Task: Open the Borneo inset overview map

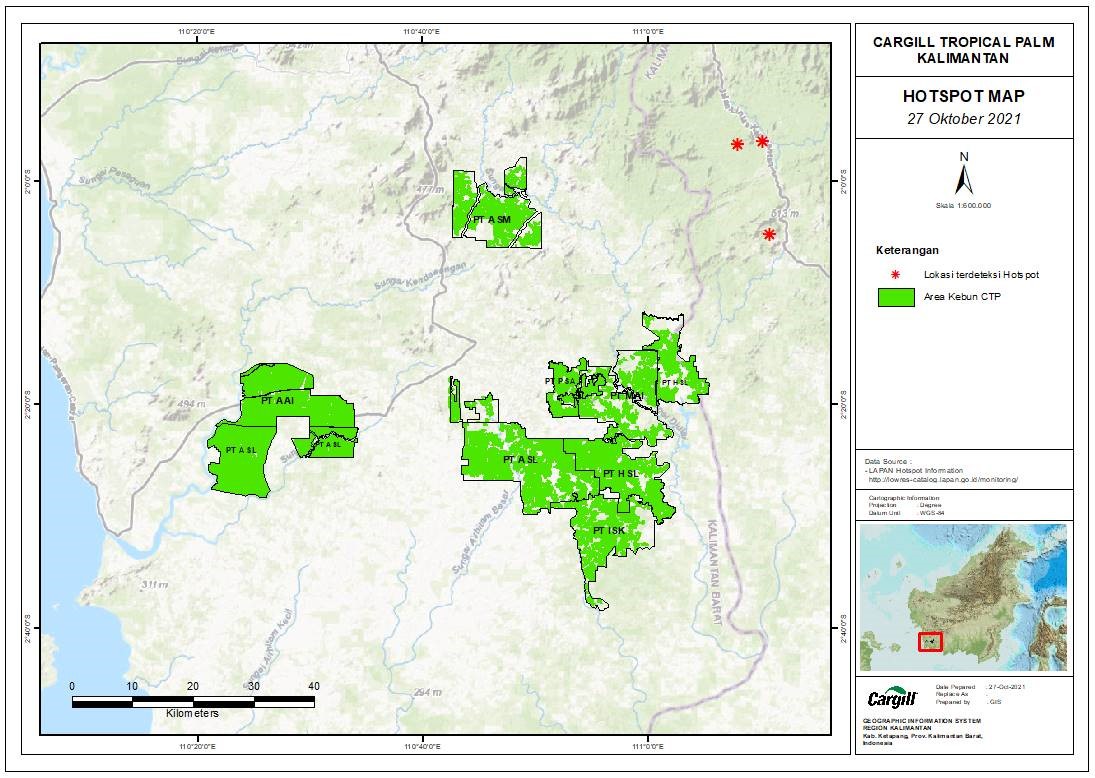Action: pos(964,598)
